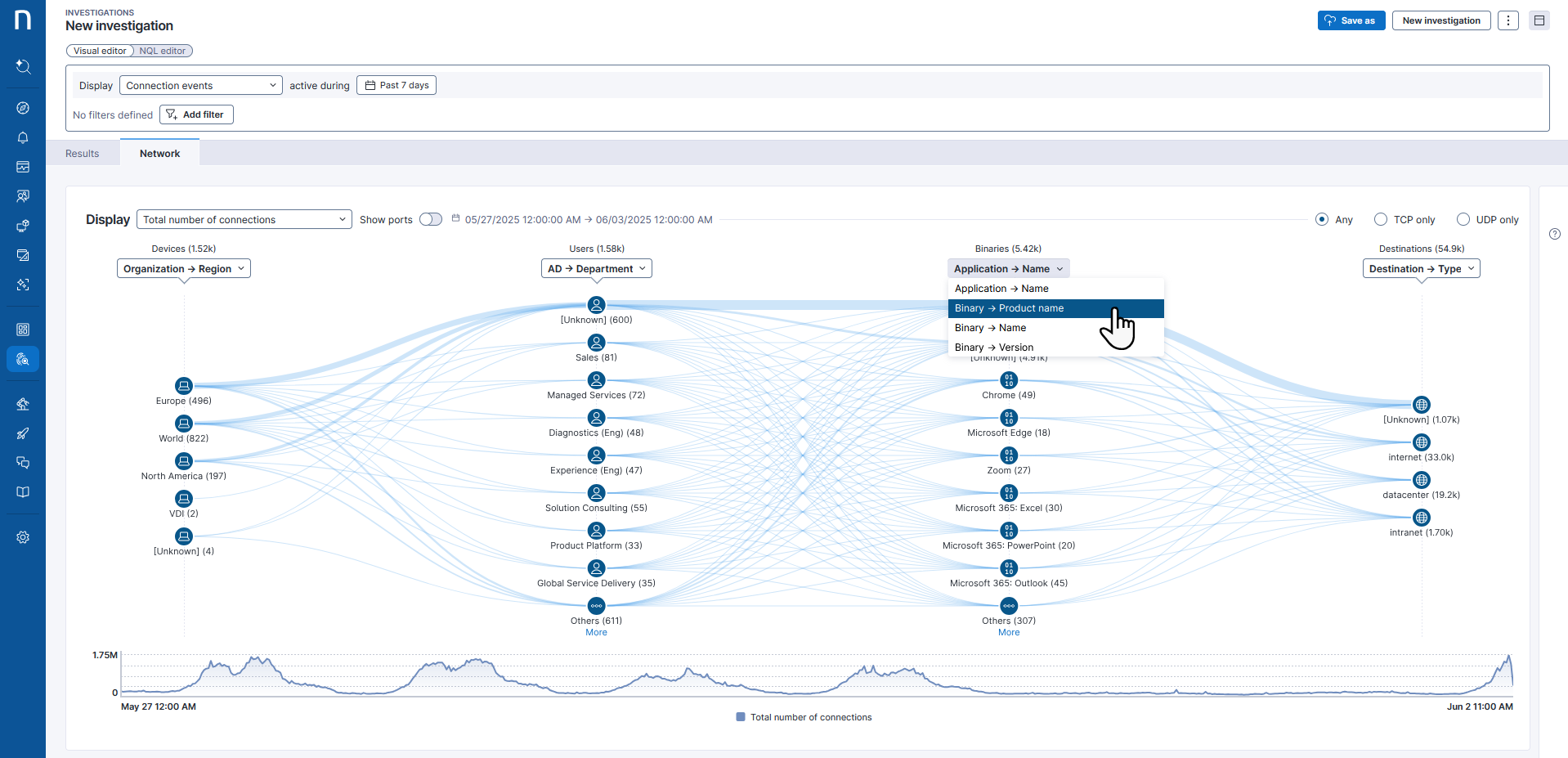This screenshot has height=758, width=1568.
Task: Switch to the Results tab
Action: tap(83, 153)
